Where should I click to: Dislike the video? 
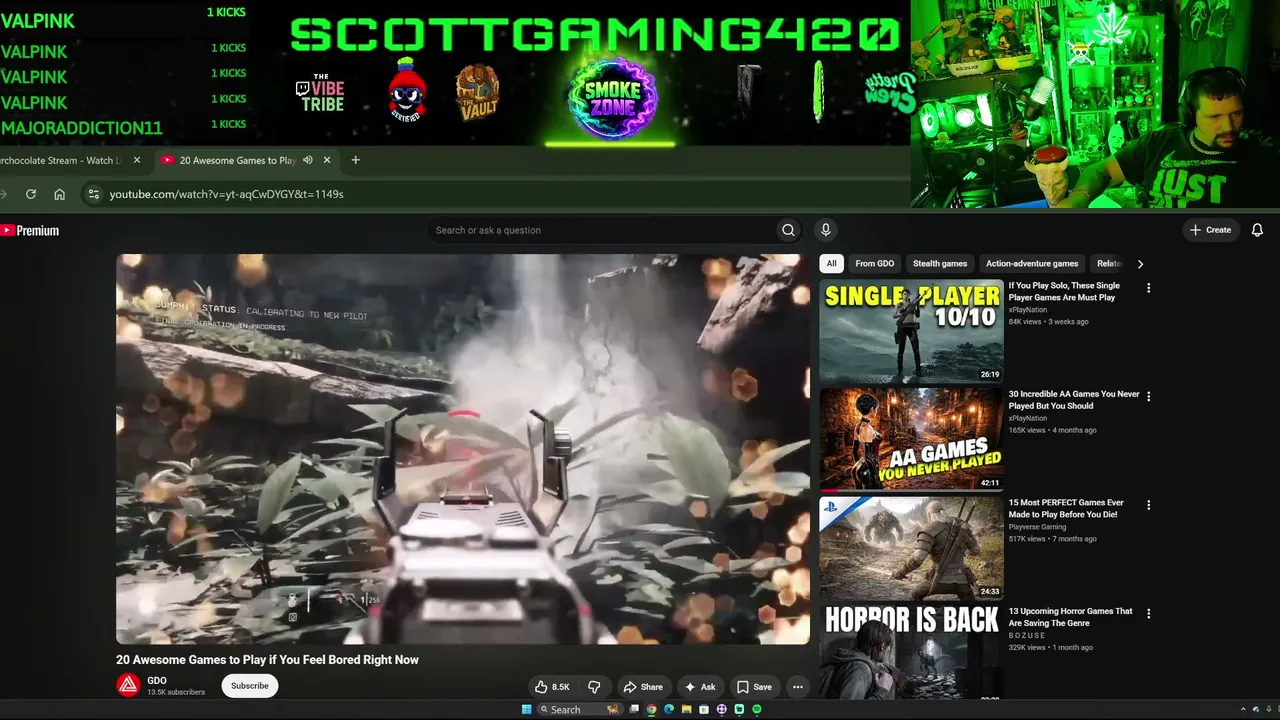pos(594,687)
